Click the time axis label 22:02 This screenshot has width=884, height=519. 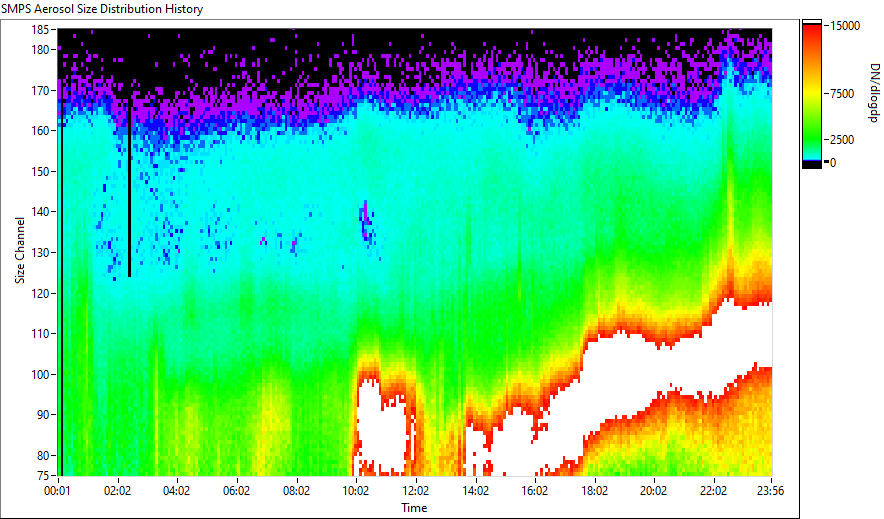tap(714, 491)
